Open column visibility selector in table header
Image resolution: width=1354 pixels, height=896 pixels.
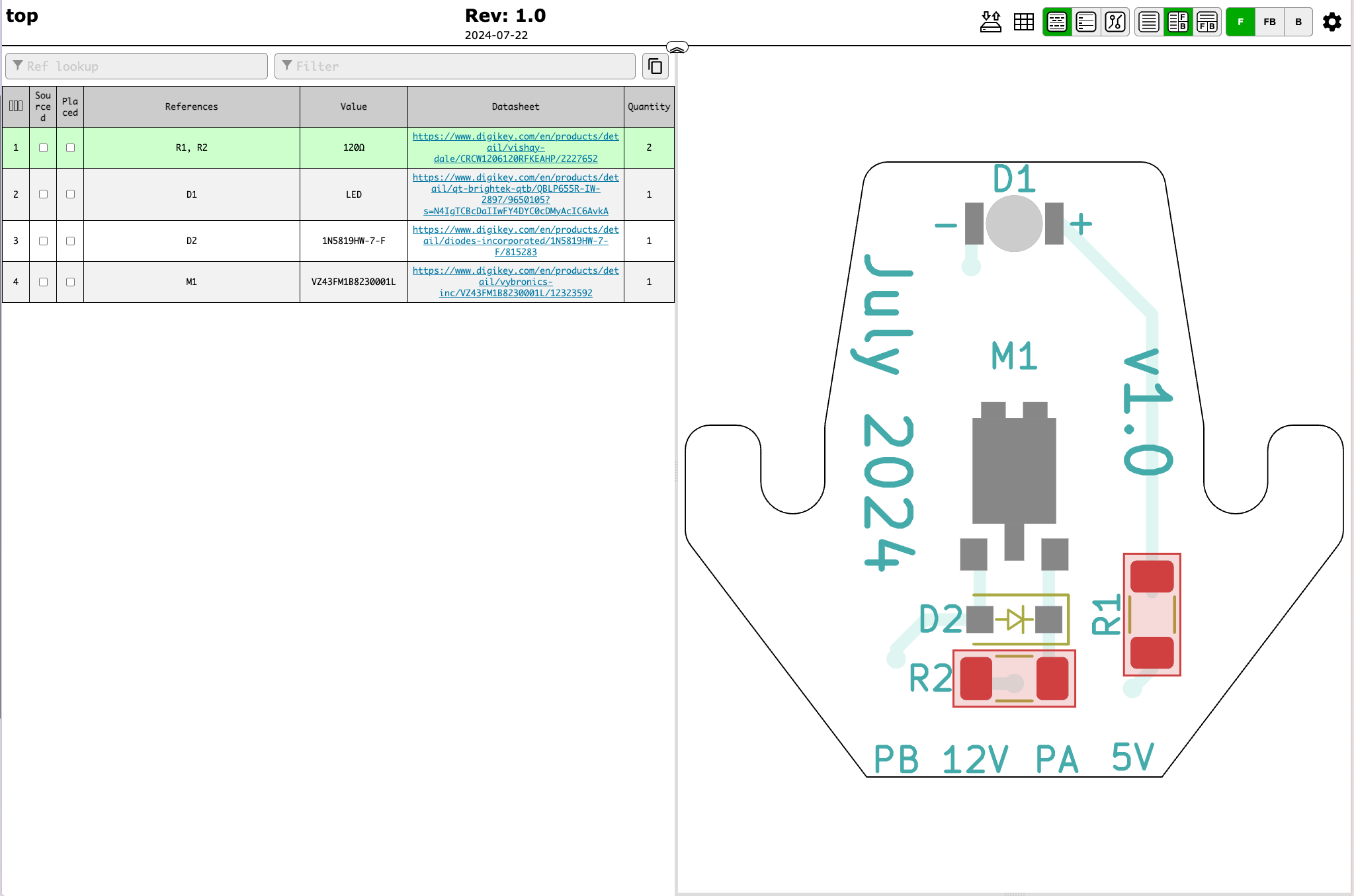(16, 106)
